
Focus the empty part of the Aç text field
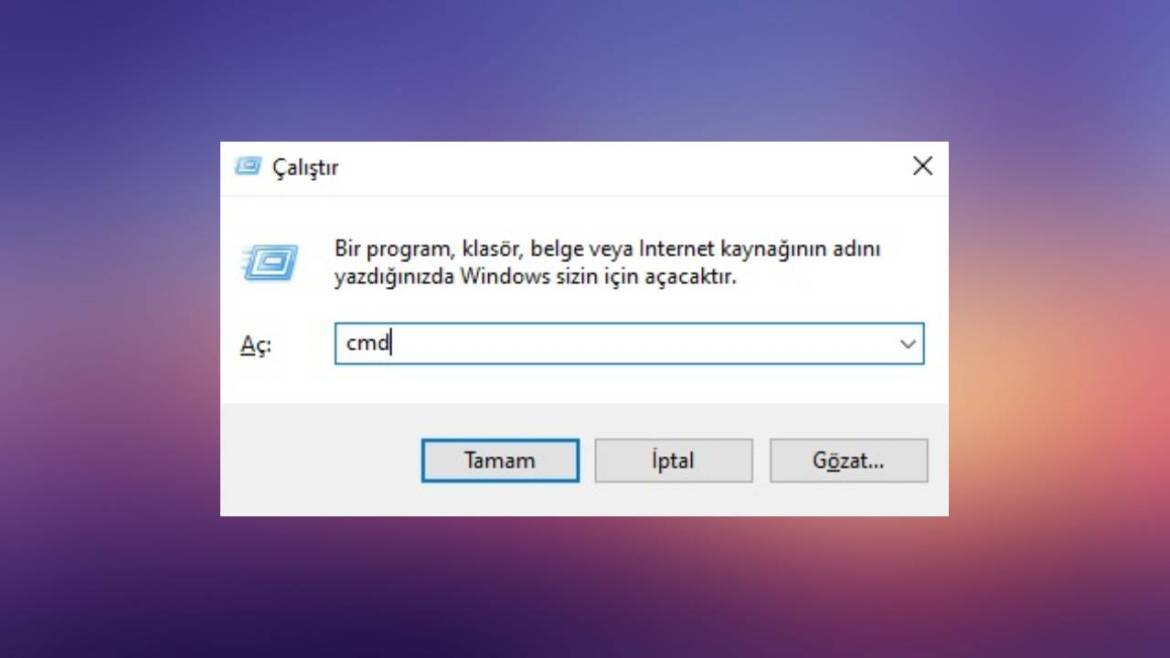[642, 344]
